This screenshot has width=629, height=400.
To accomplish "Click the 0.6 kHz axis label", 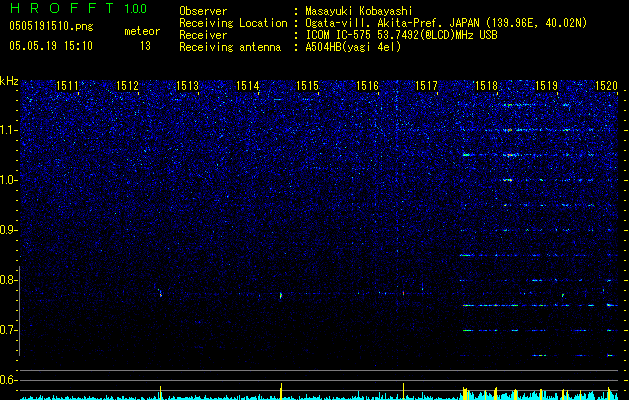I will click(x=8, y=380).
